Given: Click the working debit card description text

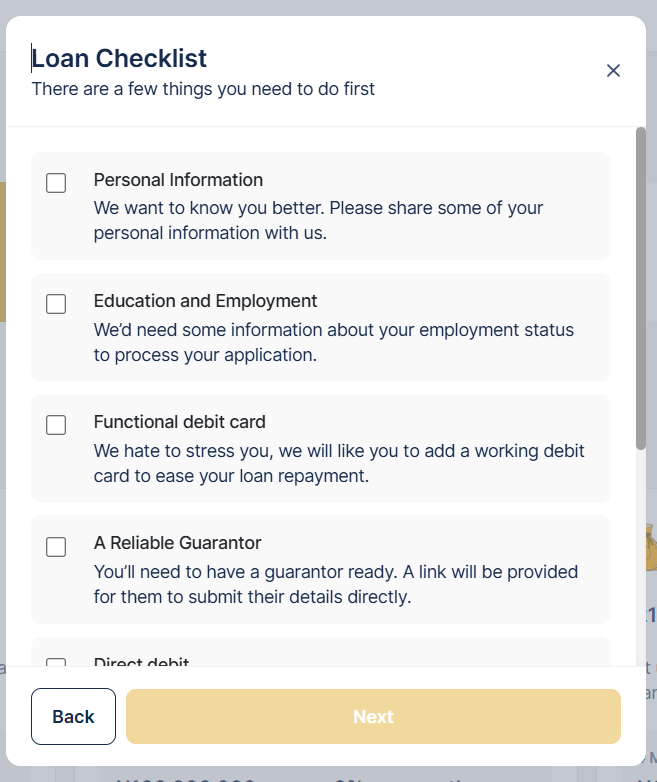Looking at the screenshot, I should tap(339, 463).
